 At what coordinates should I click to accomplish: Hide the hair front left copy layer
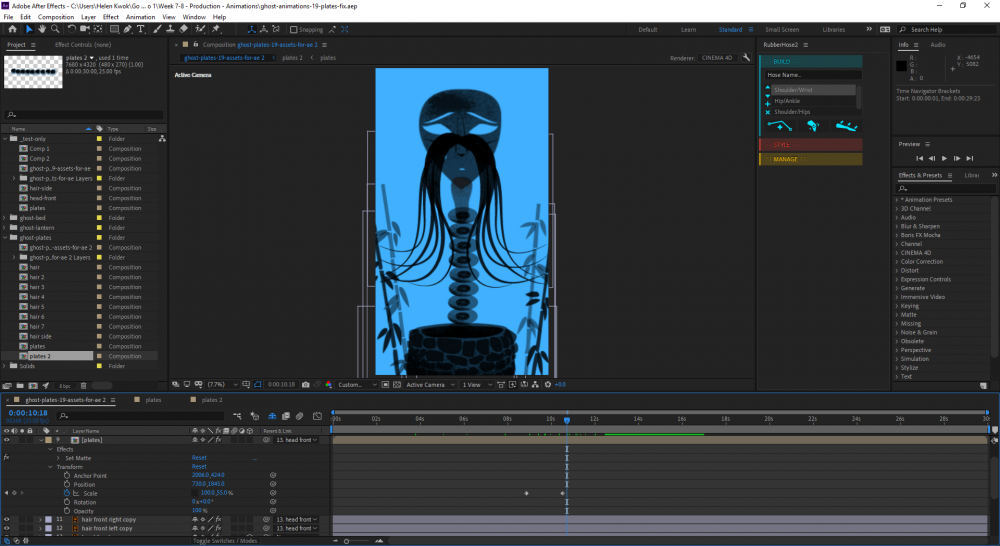click(6, 529)
